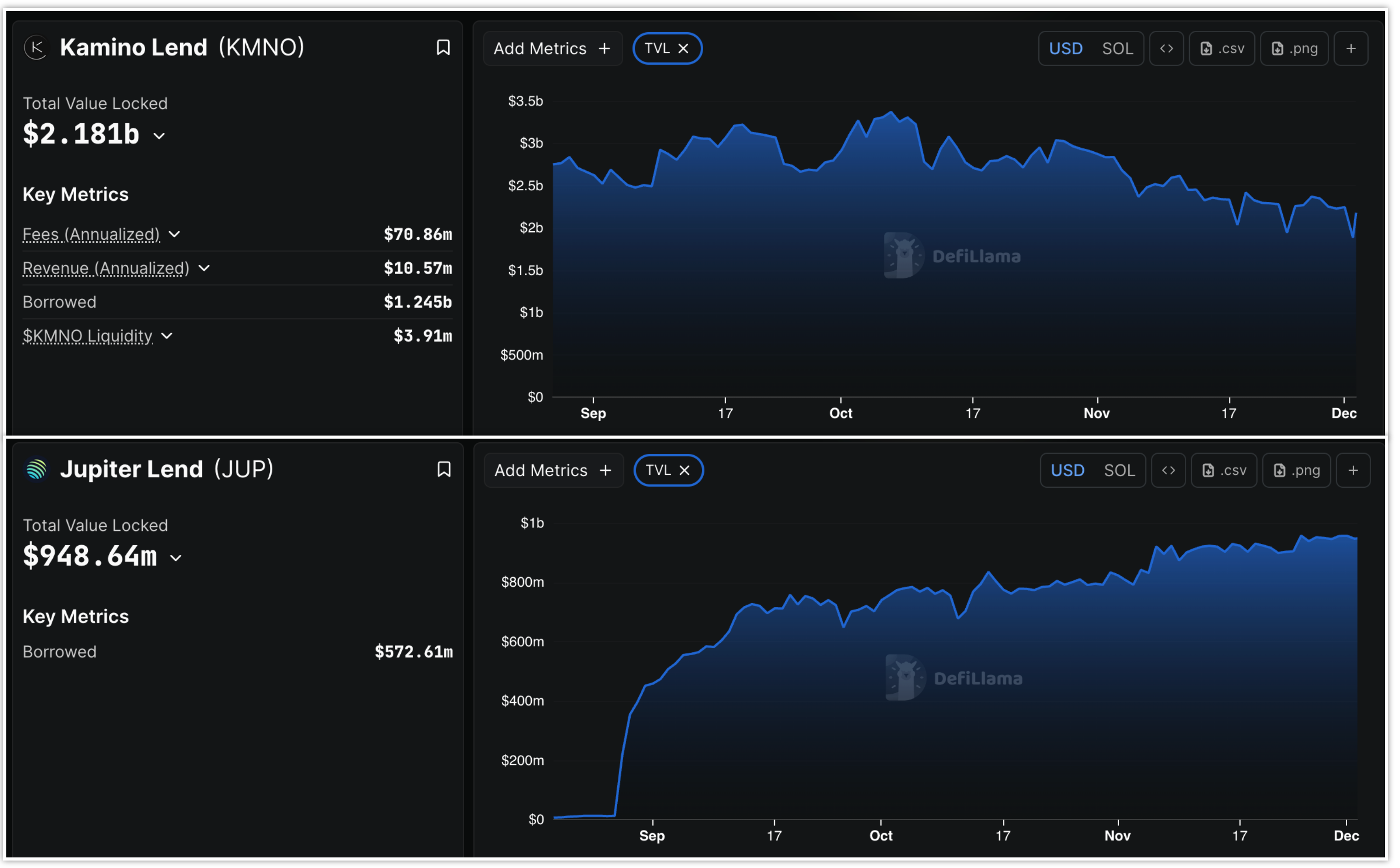Click embed code icon on Kamino chart
The image size is (1400, 868).
(1167, 49)
